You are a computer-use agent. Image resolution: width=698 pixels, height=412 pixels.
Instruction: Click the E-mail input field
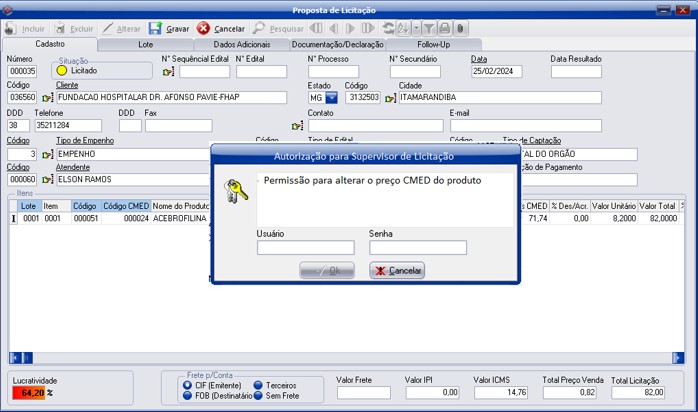tap(526, 125)
